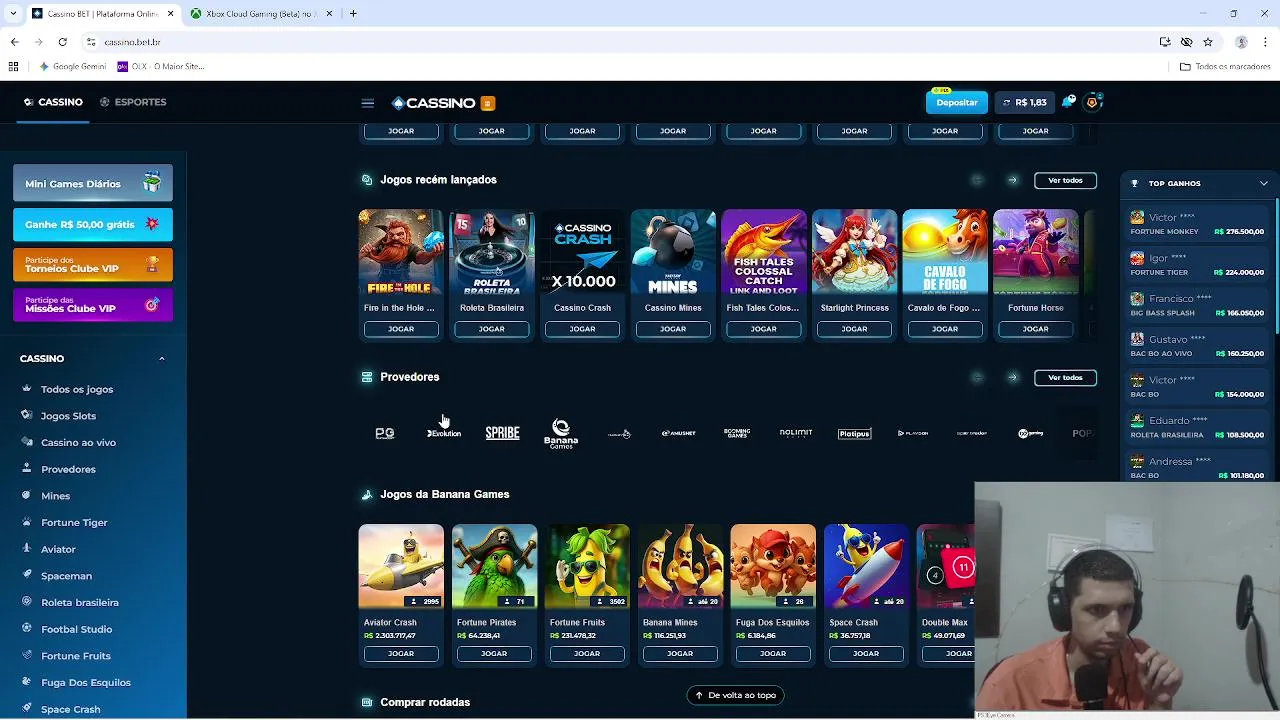The width and height of the screenshot is (1280, 720).
Task: Click the Depositar button
Action: click(x=957, y=102)
